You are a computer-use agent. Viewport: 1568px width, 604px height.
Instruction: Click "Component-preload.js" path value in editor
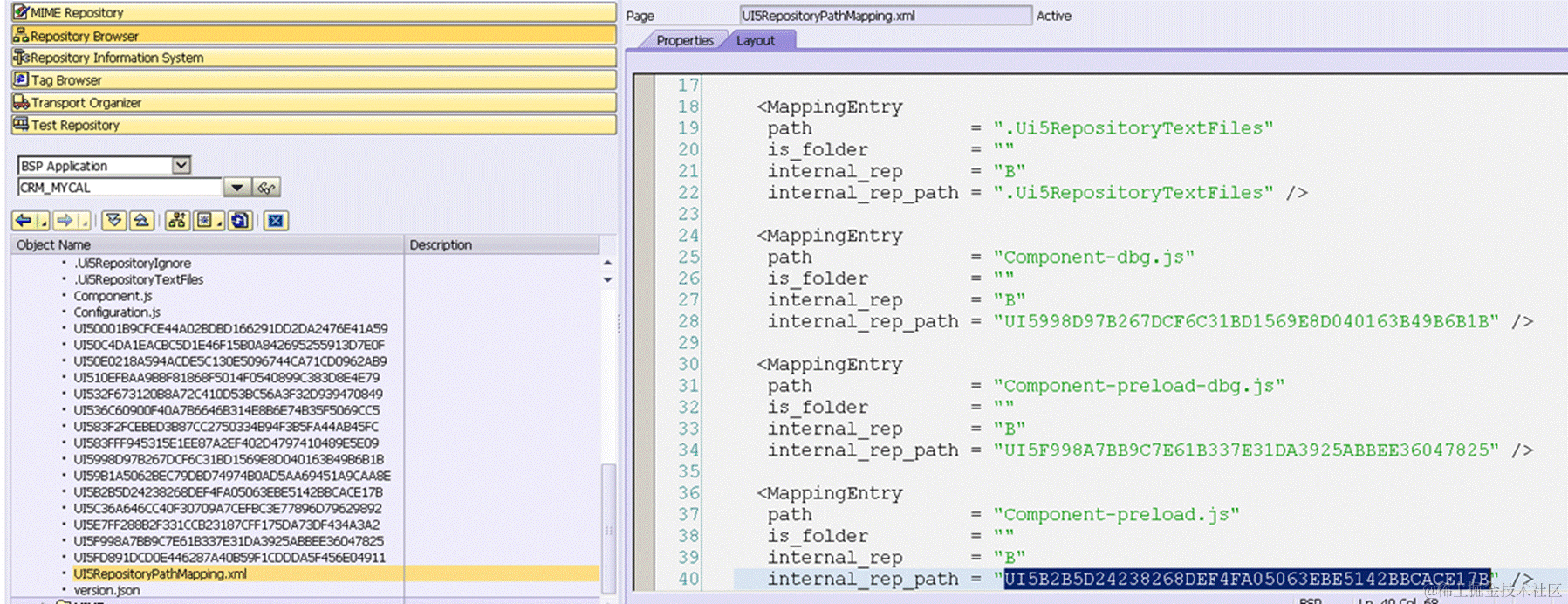pos(1116,515)
